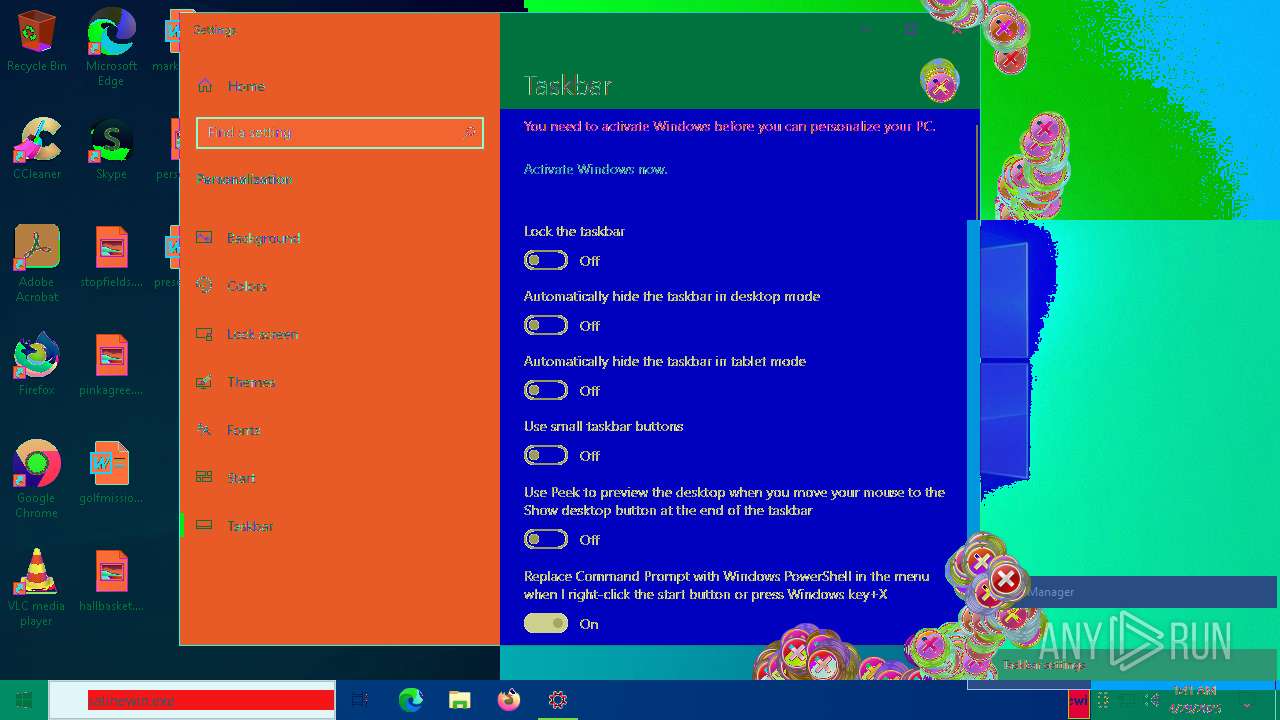
Task: Click the volume icon in system tray
Action: pos(1152,700)
